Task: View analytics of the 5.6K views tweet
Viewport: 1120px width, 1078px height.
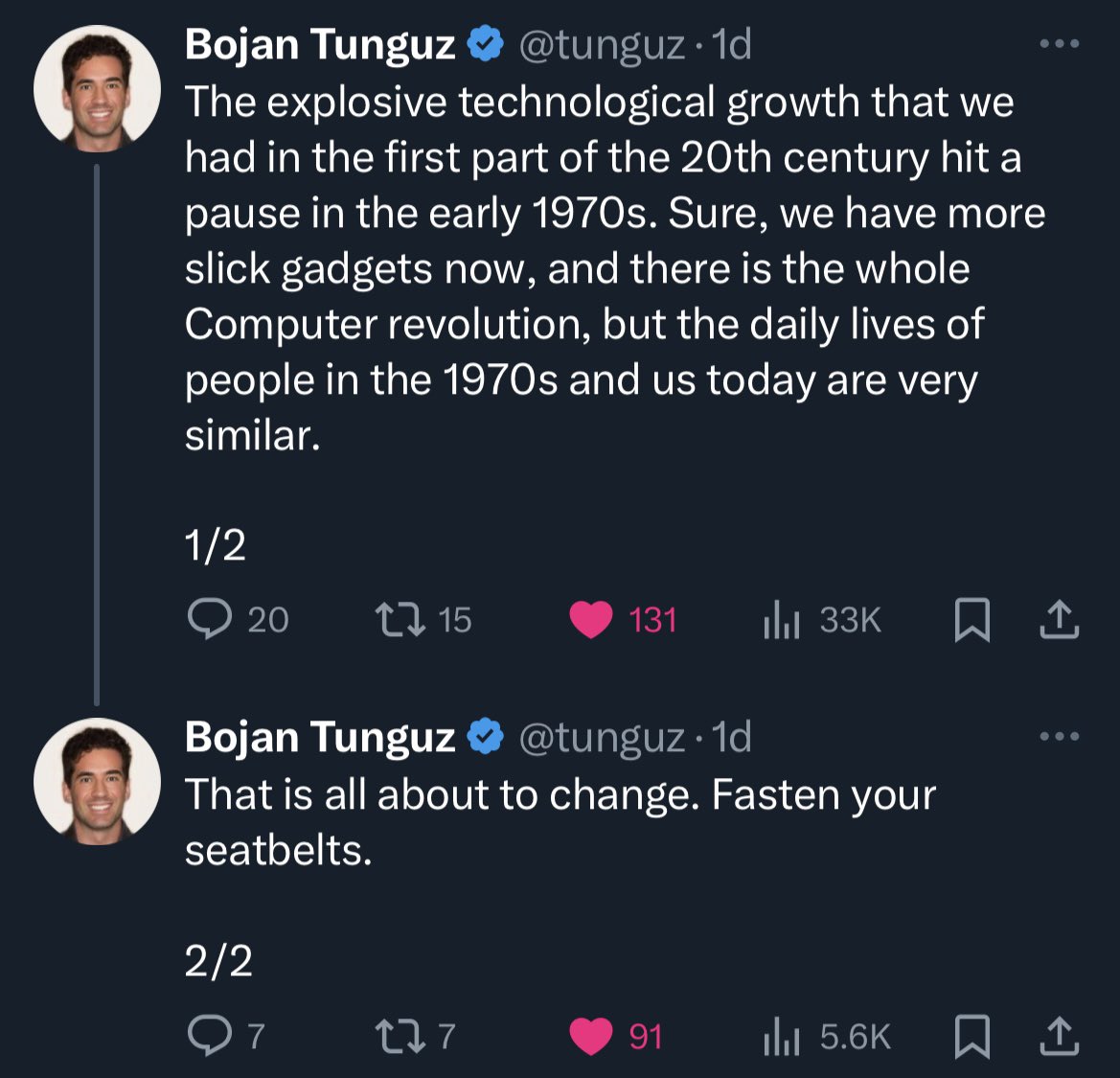Action: click(x=781, y=1036)
